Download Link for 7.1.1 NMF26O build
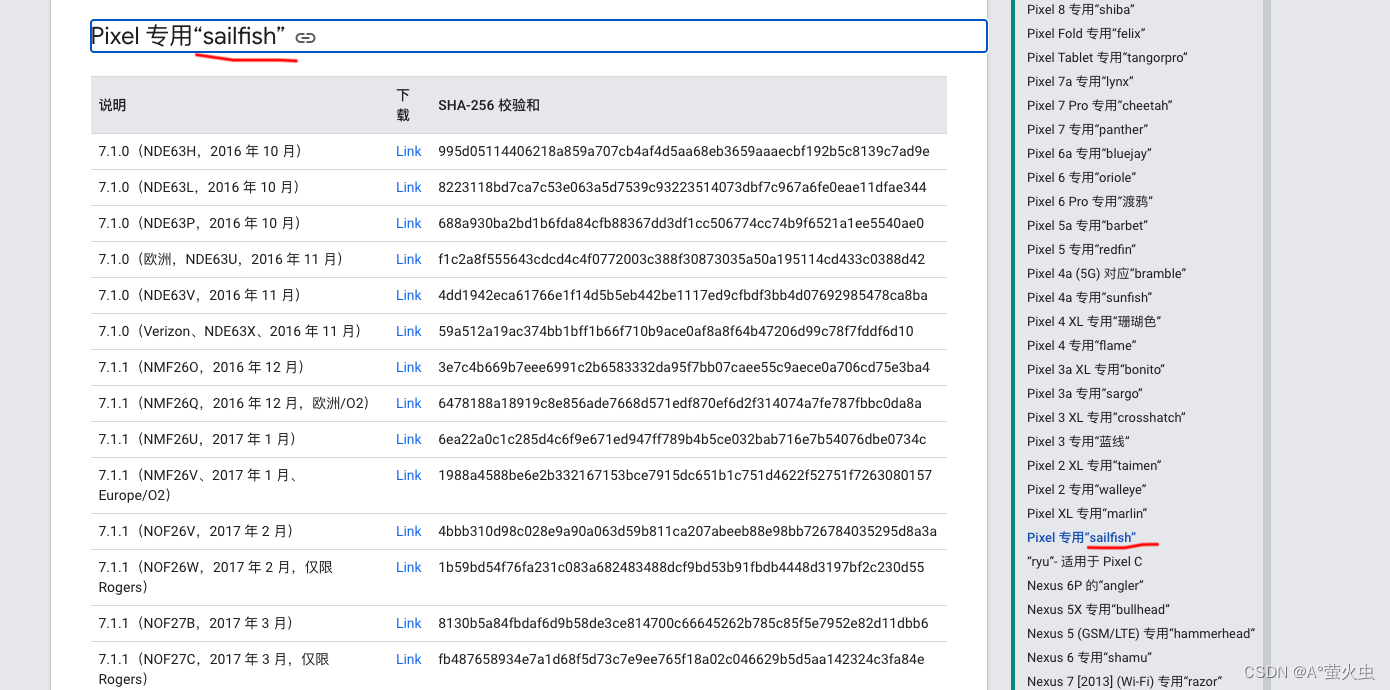Image resolution: width=1390 pixels, height=690 pixels. [409, 367]
